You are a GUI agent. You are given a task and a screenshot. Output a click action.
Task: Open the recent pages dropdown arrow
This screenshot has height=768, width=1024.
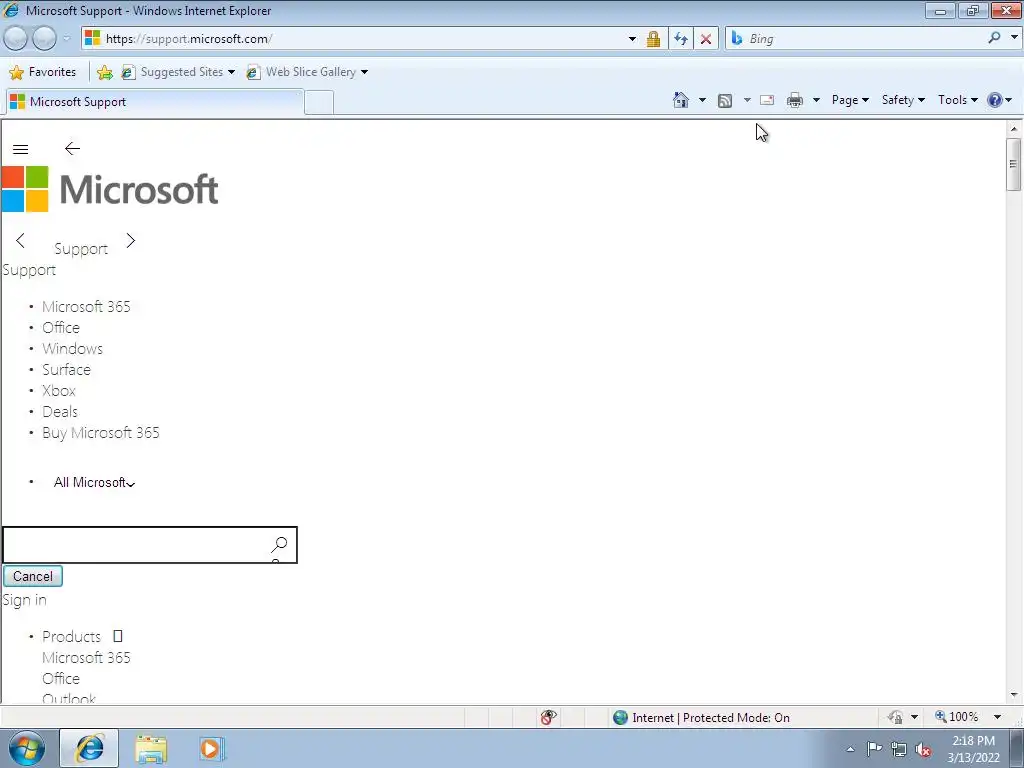67,39
